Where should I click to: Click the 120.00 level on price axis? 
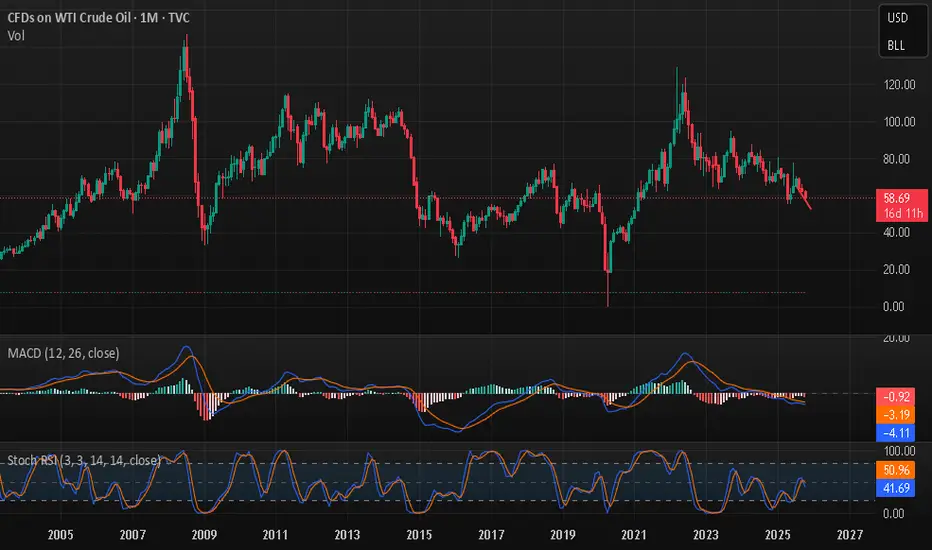[x=898, y=85]
